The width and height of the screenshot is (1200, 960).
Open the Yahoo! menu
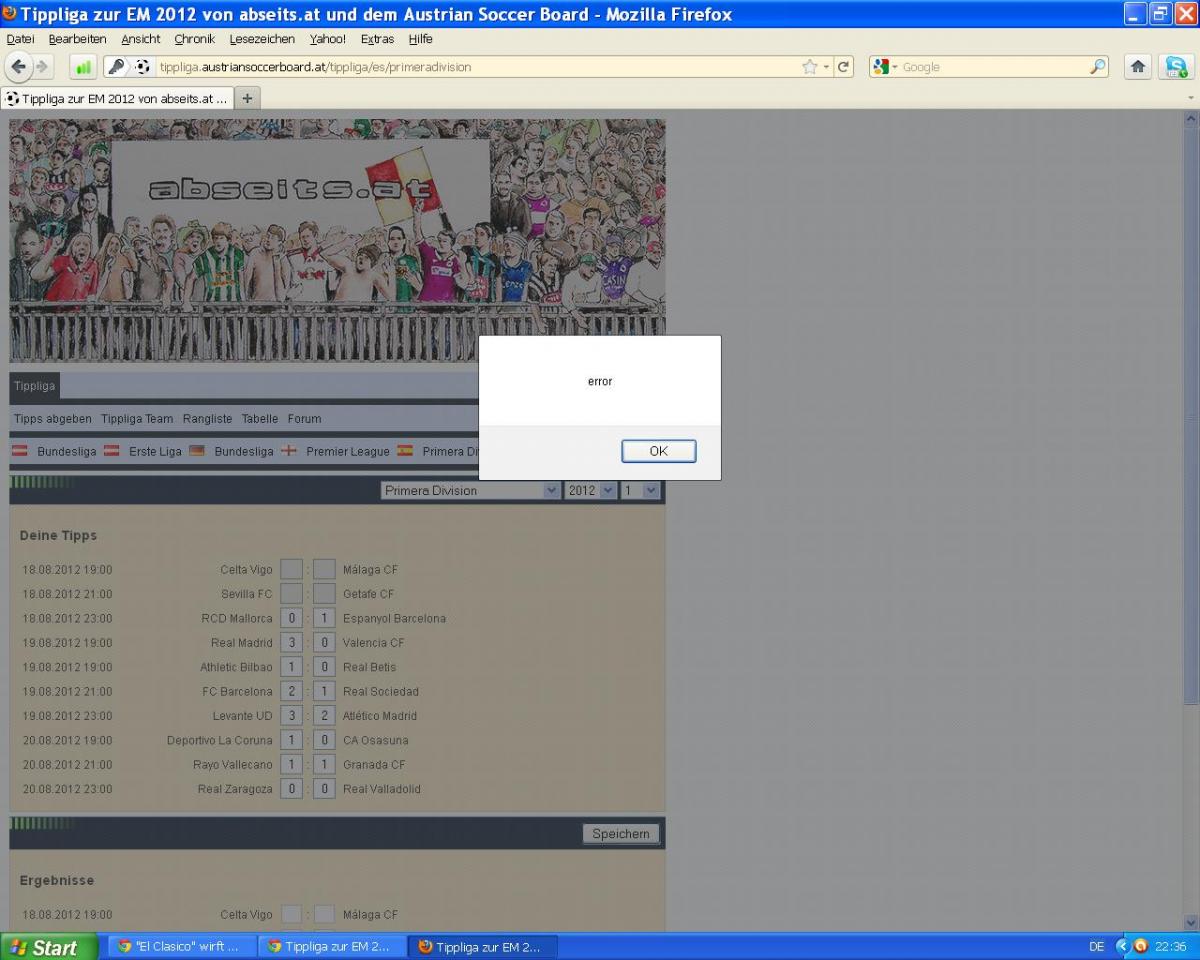(x=327, y=39)
